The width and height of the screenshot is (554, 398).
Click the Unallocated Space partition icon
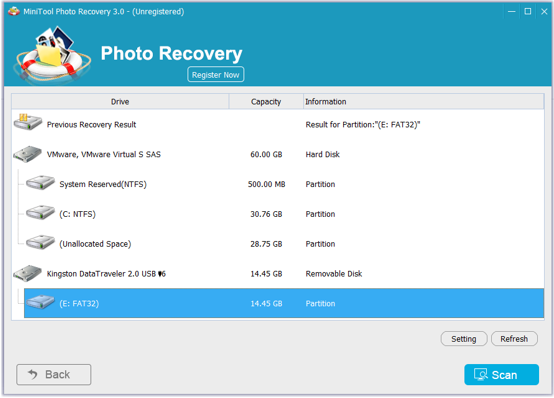tap(40, 242)
